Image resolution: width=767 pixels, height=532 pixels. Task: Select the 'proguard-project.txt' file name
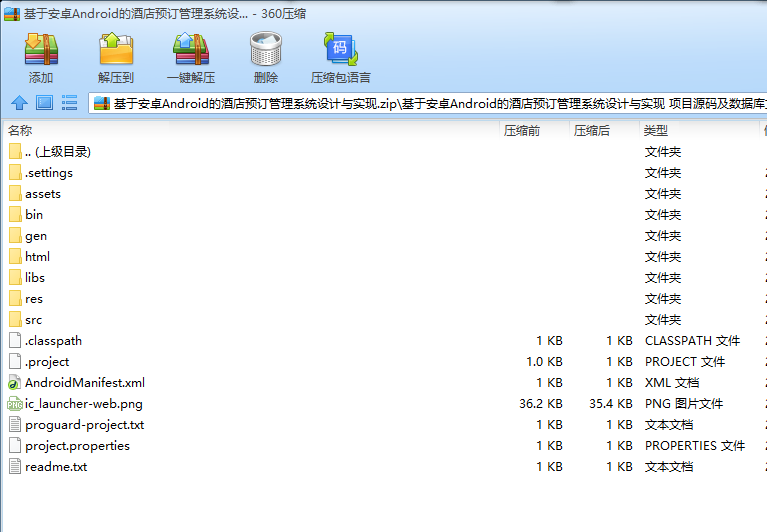pyautogui.click(x=85, y=425)
